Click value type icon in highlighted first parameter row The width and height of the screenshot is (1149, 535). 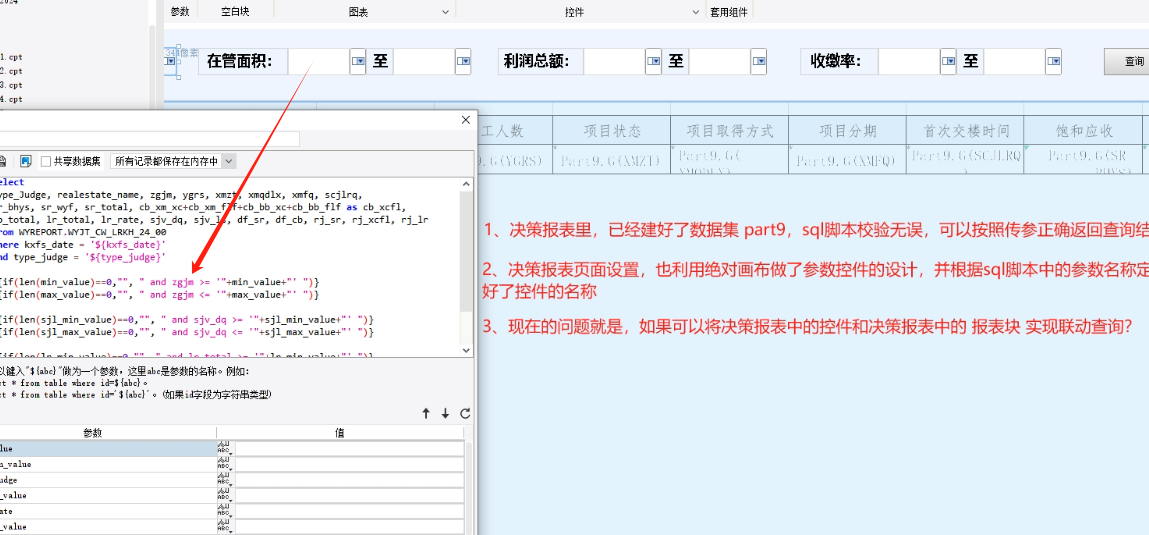click(224, 449)
